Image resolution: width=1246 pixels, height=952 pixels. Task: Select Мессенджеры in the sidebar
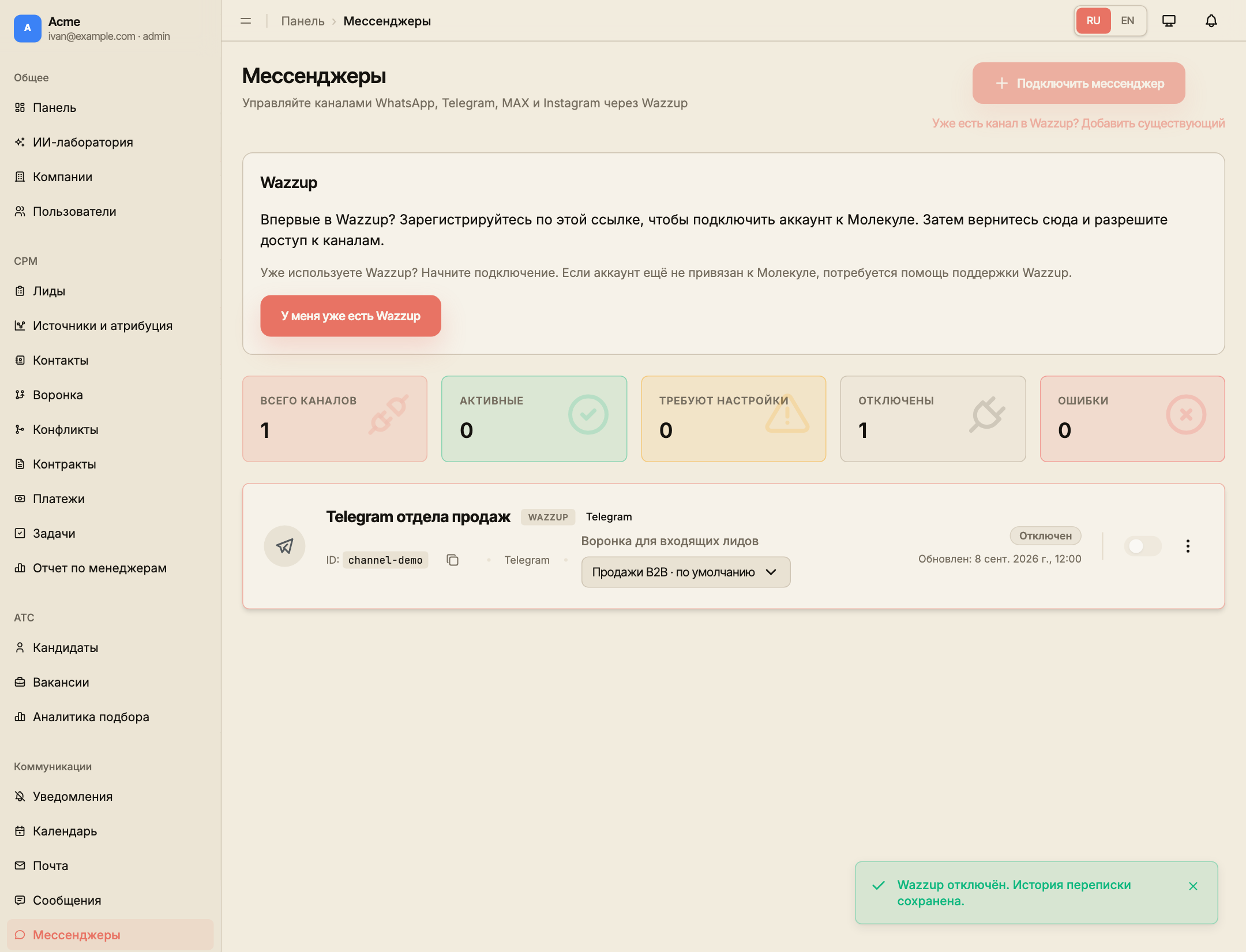pyautogui.click(x=110, y=935)
